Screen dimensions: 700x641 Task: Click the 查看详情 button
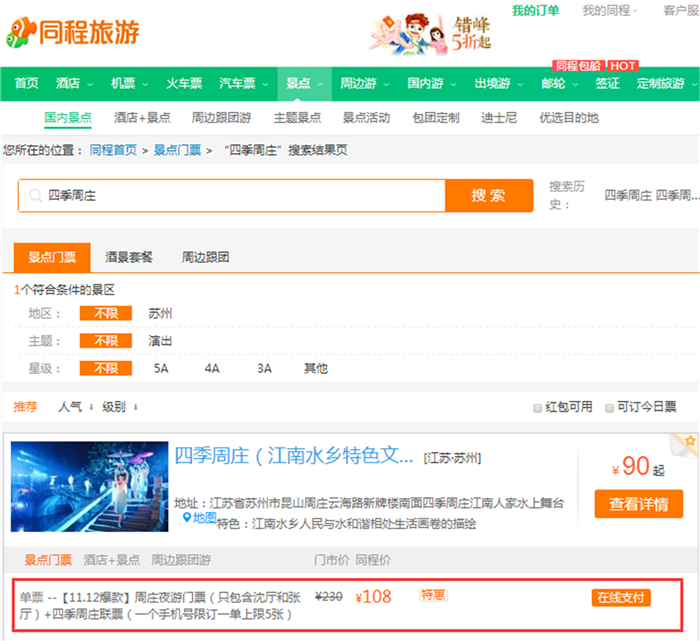pyautogui.click(x=638, y=505)
